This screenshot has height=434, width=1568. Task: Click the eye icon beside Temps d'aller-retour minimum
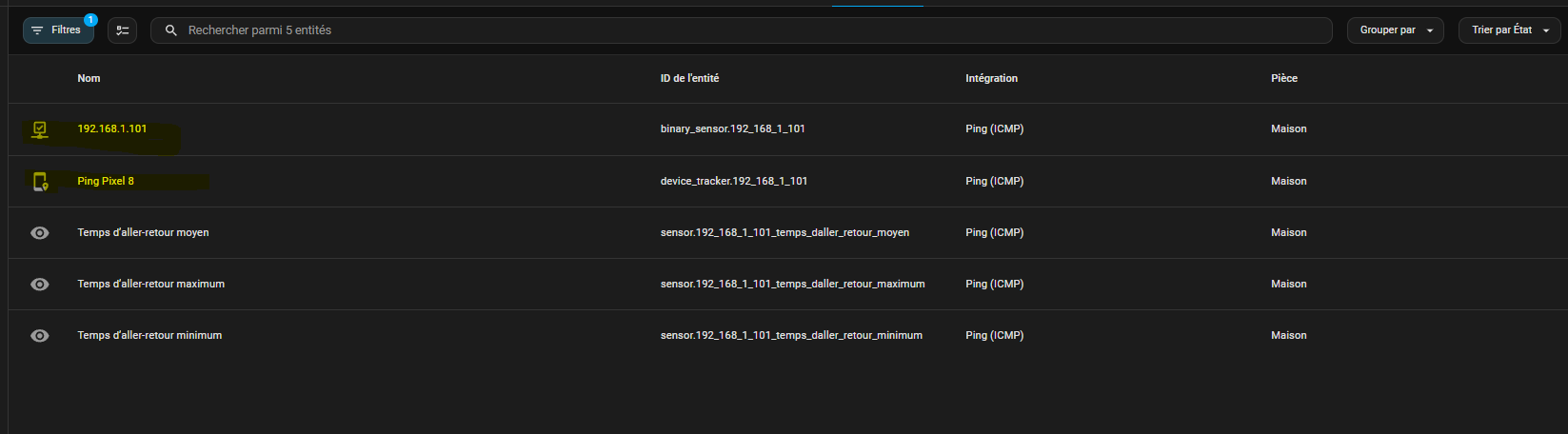click(x=39, y=336)
